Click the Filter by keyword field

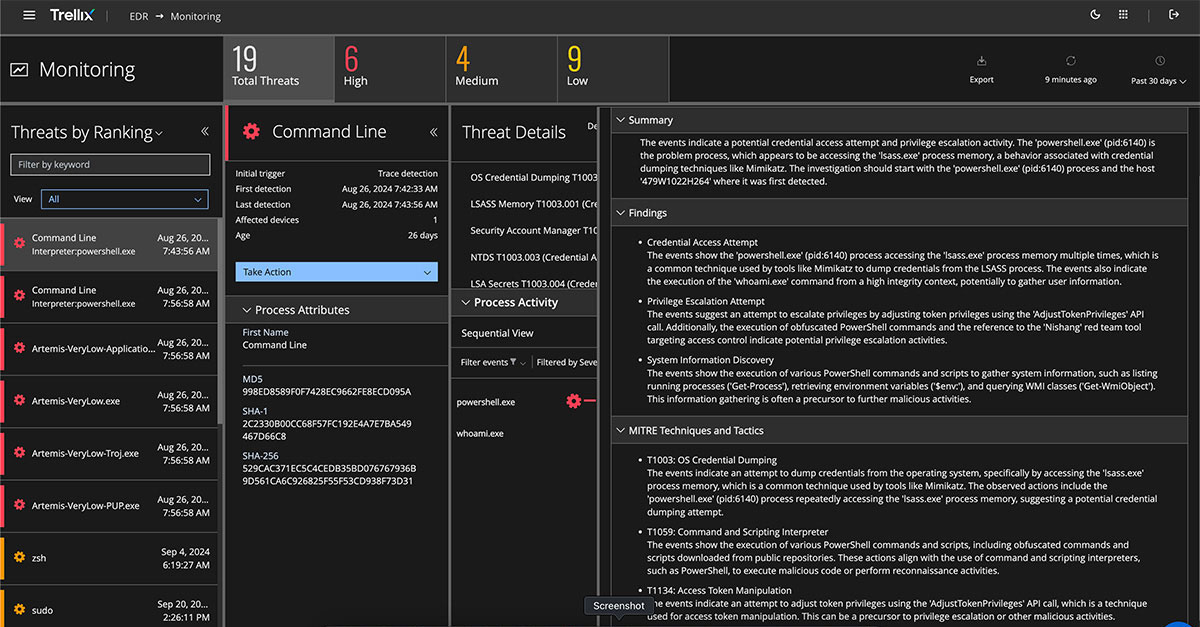110,165
